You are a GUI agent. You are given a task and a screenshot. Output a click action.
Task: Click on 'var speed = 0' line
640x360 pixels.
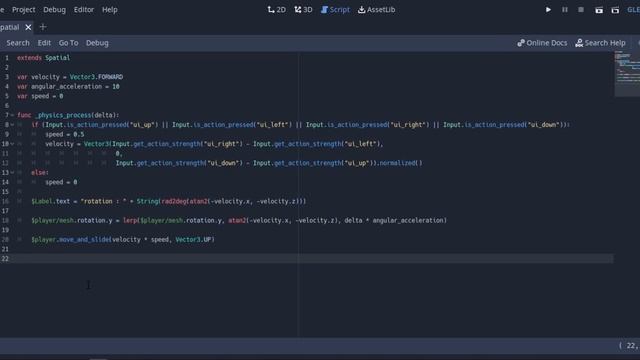[x=40, y=96]
